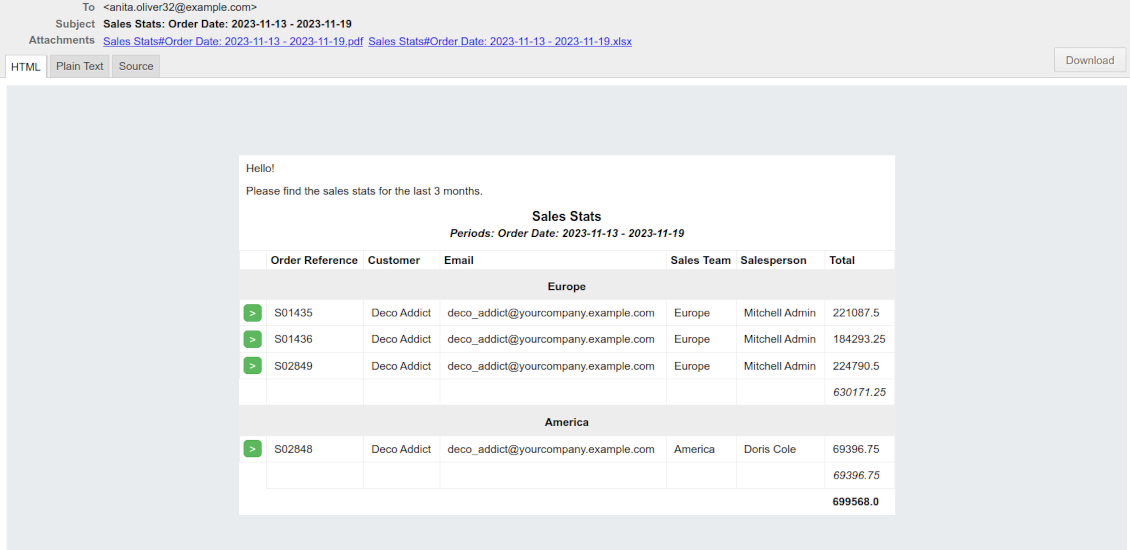Viewport: 1130px width, 550px height.
Task: Click the Hello! greeting text
Action: 260,168
